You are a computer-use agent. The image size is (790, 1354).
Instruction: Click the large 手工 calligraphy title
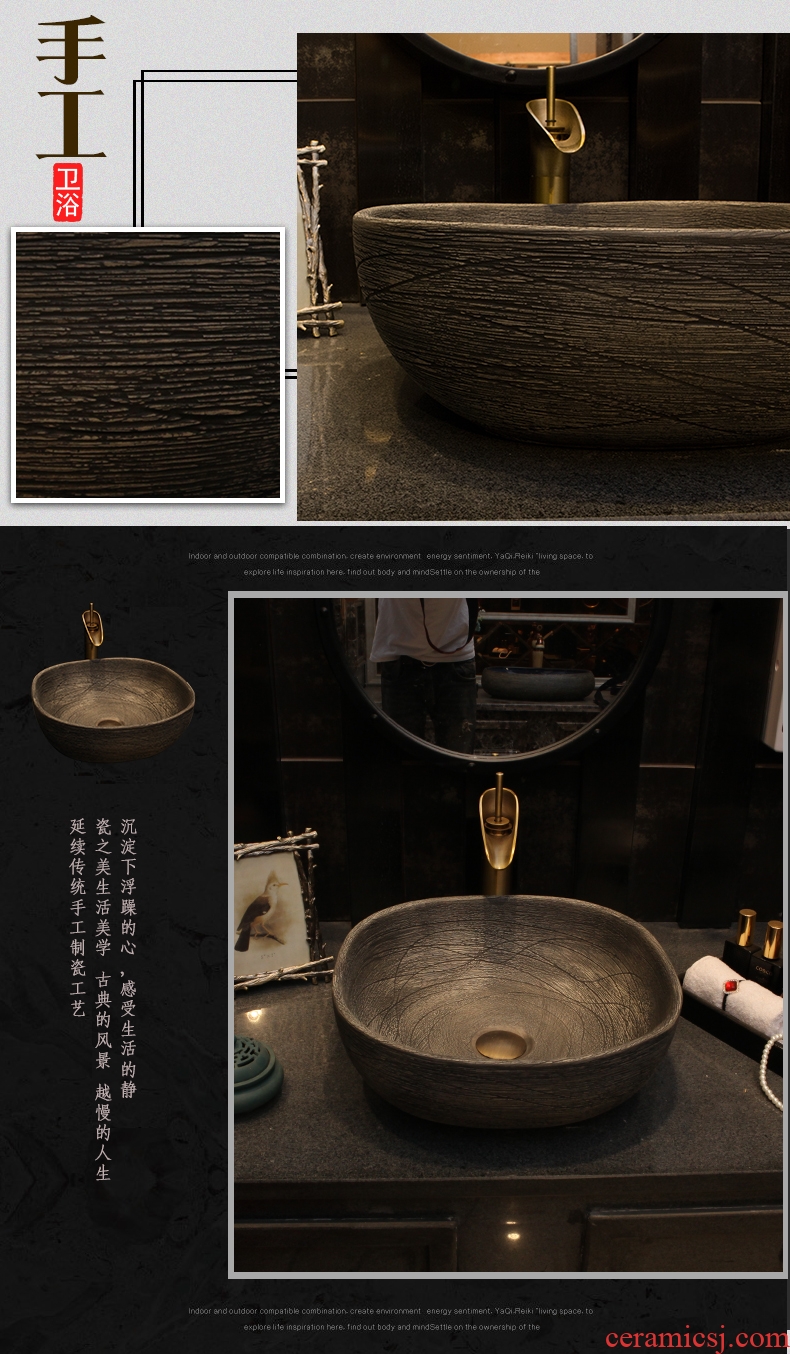71,88
